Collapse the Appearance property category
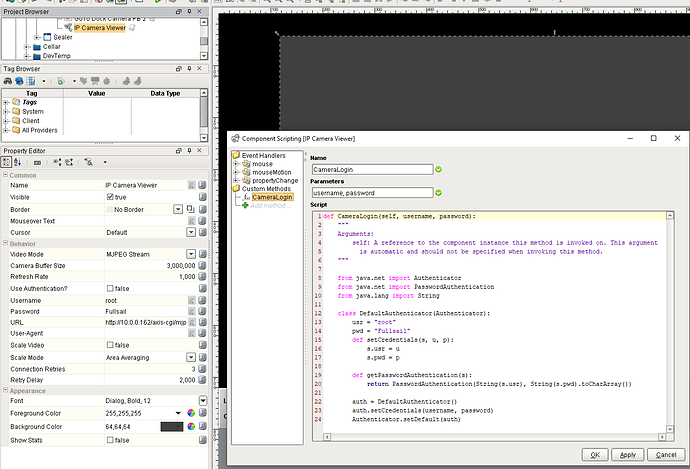 (x=6, y=390)
